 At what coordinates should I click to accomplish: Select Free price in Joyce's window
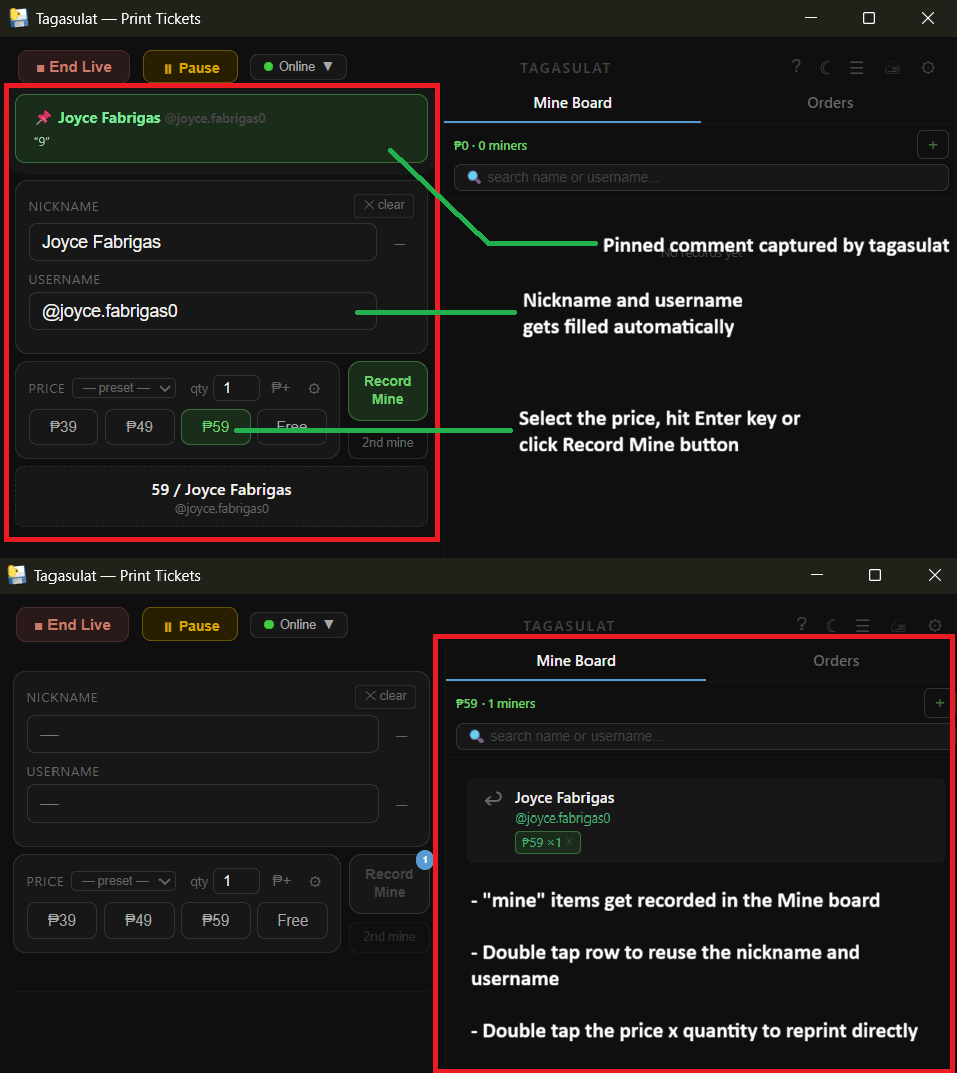point(292,426)
